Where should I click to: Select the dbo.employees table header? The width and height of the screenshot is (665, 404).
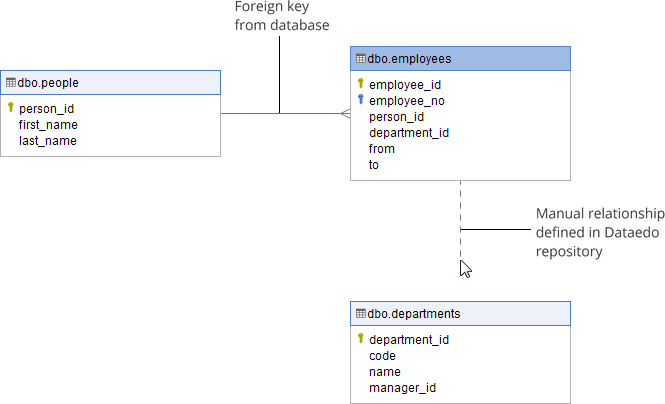460,59
